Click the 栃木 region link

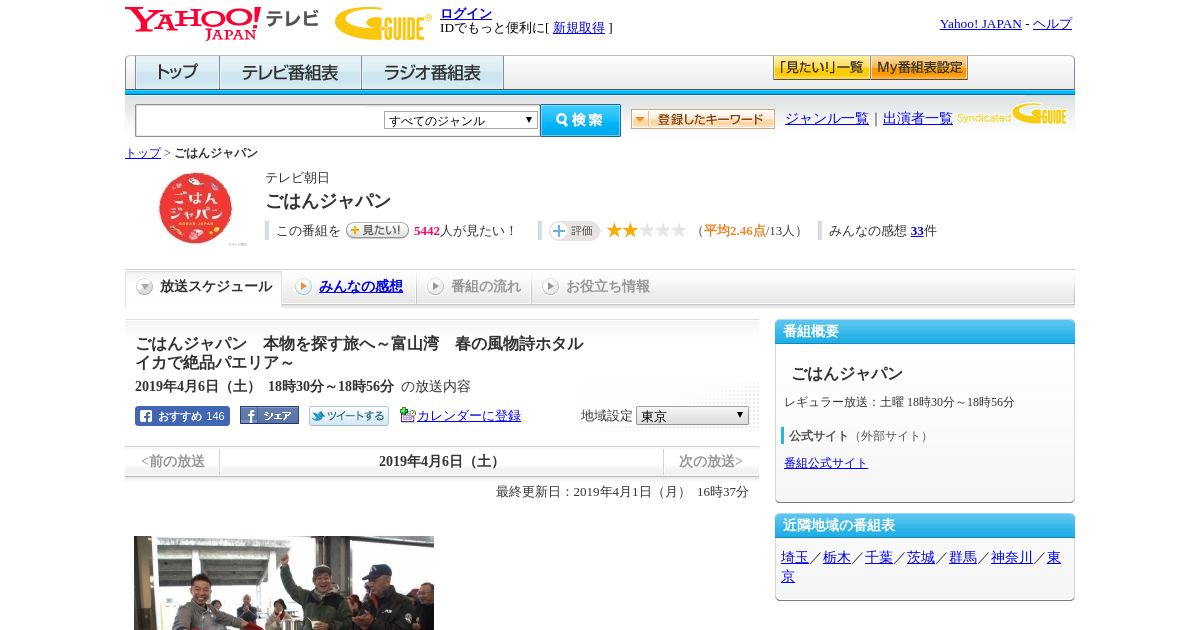pos(837,558)
